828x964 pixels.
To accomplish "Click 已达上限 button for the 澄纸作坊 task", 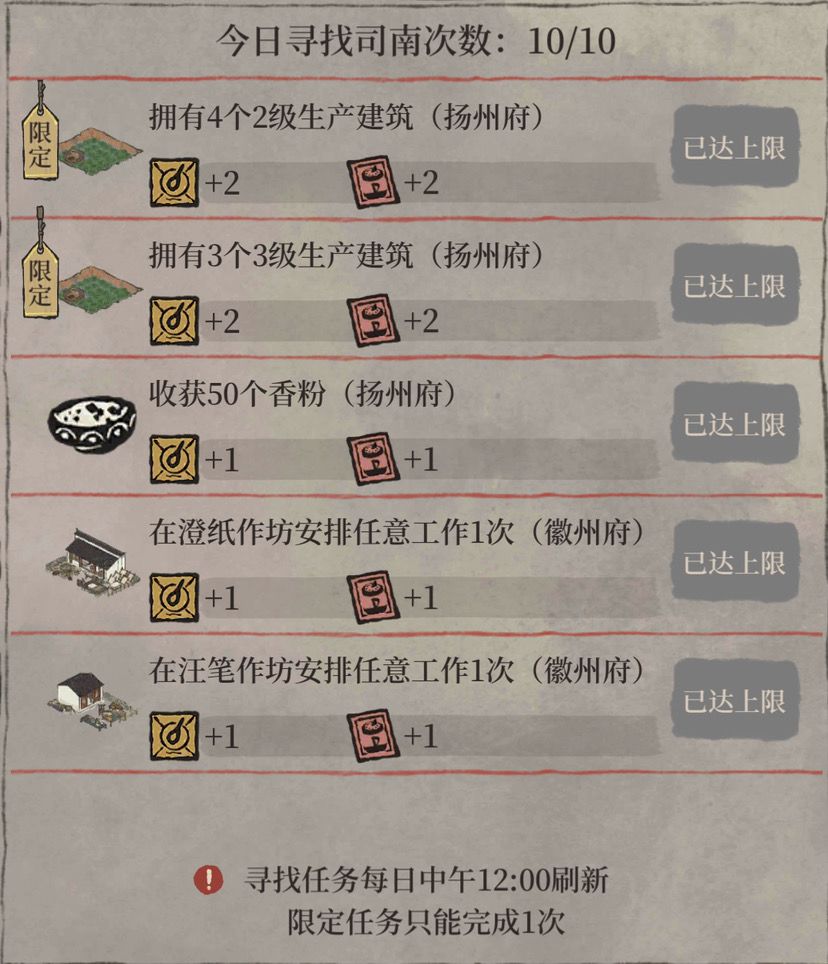I will point(735,561).
